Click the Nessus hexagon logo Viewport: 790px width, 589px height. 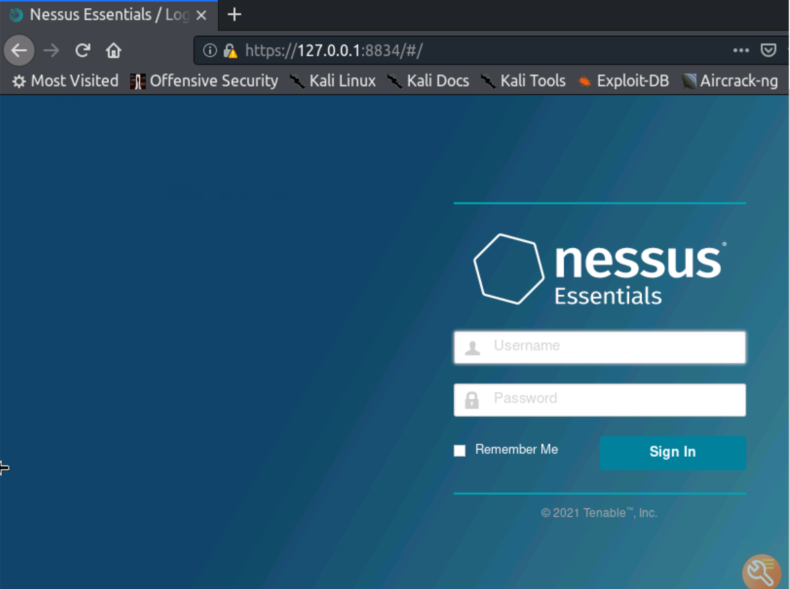(509, 269)
